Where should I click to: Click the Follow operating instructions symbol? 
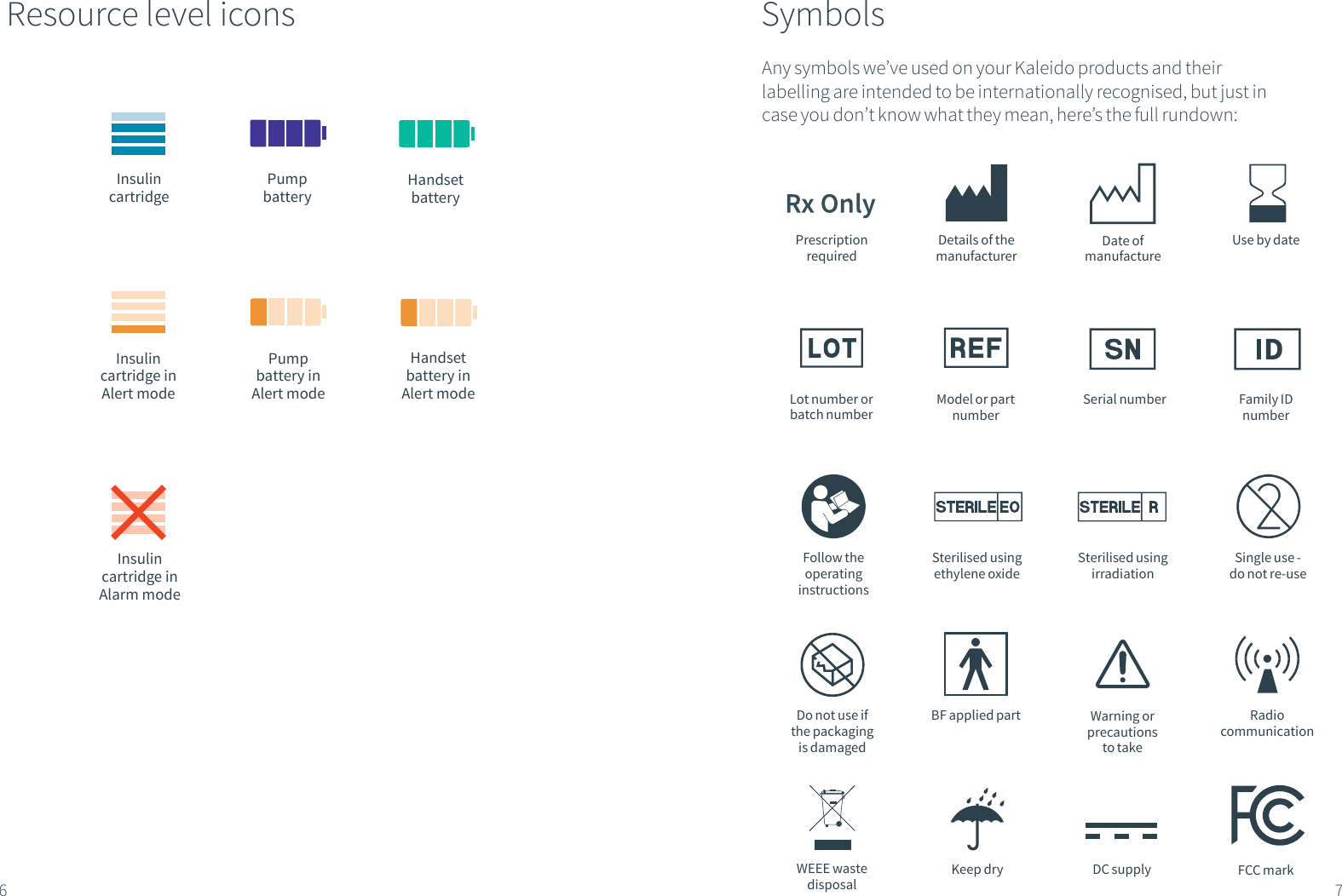(833, 506)
